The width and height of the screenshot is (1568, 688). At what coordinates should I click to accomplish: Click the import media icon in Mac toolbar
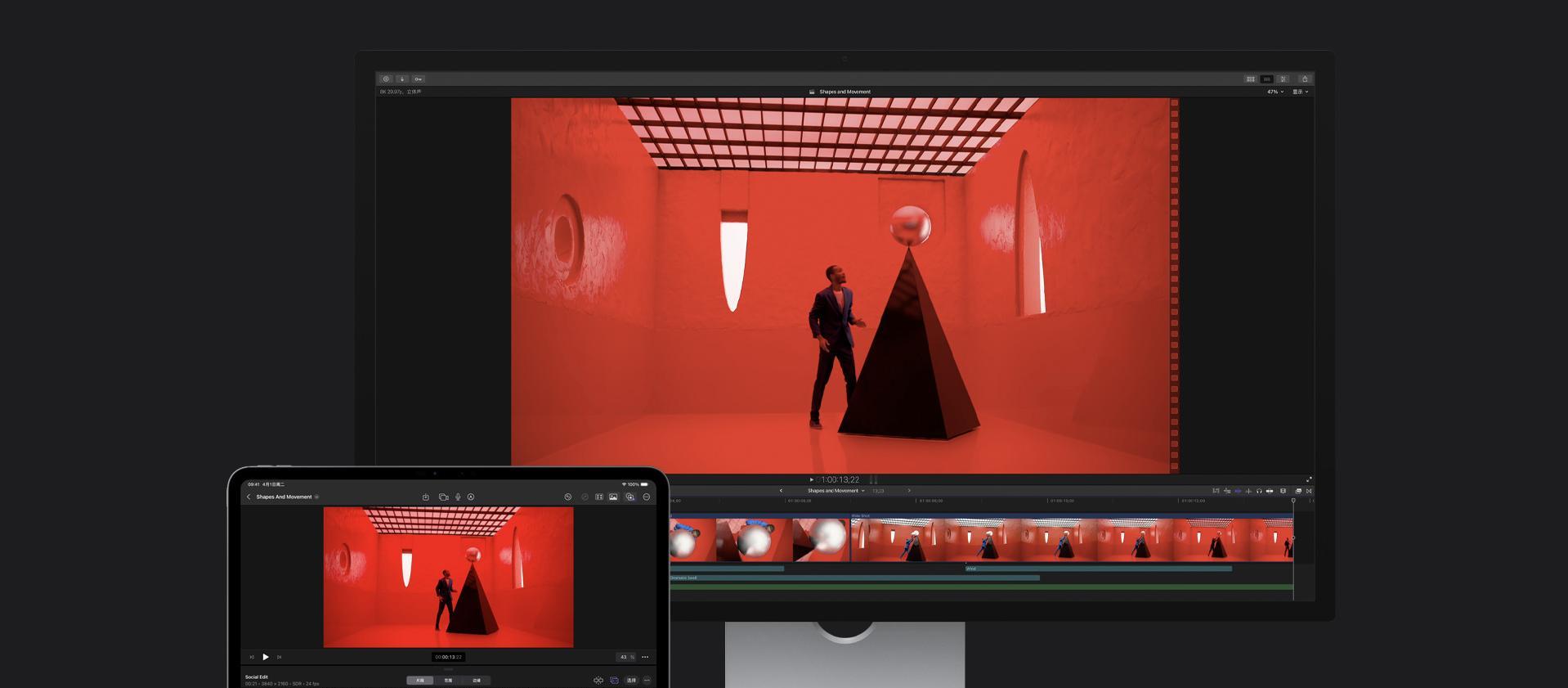[x=386, y=79]
